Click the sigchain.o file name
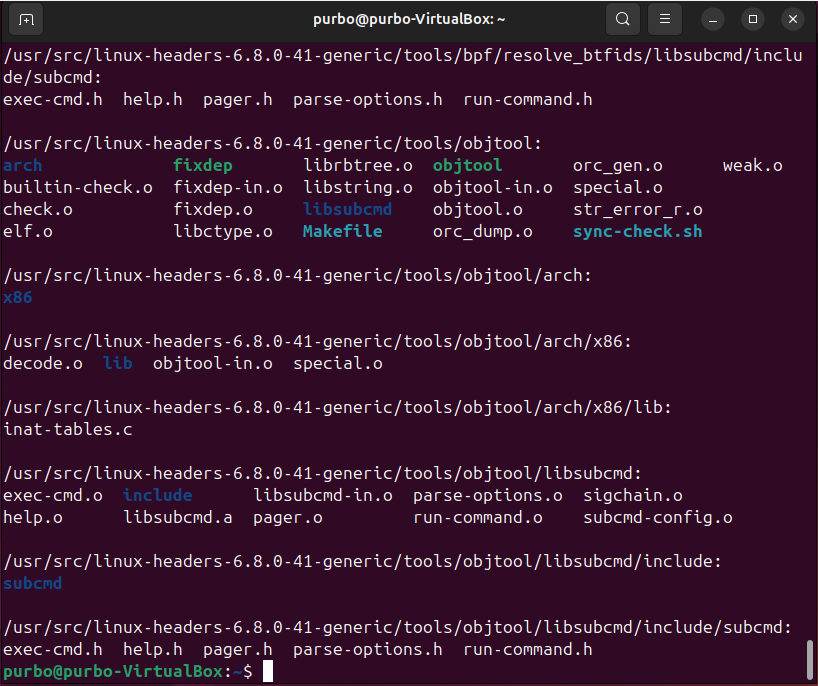The image size is (818, 686). [633, 496]
